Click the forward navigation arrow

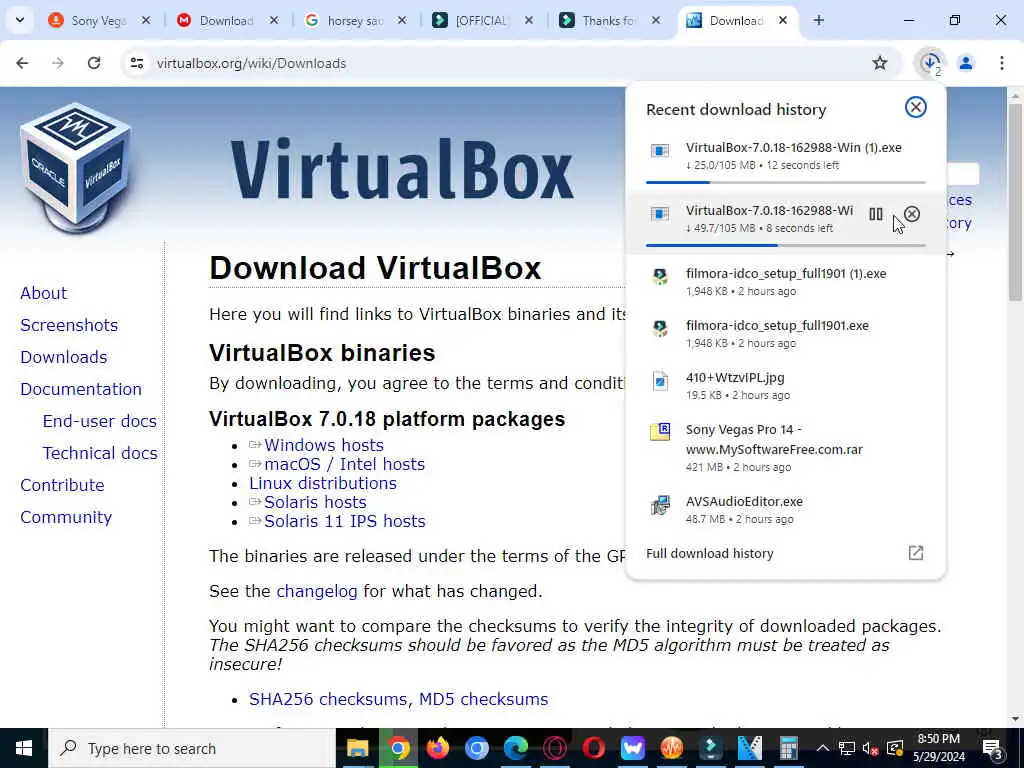point(58,63)
